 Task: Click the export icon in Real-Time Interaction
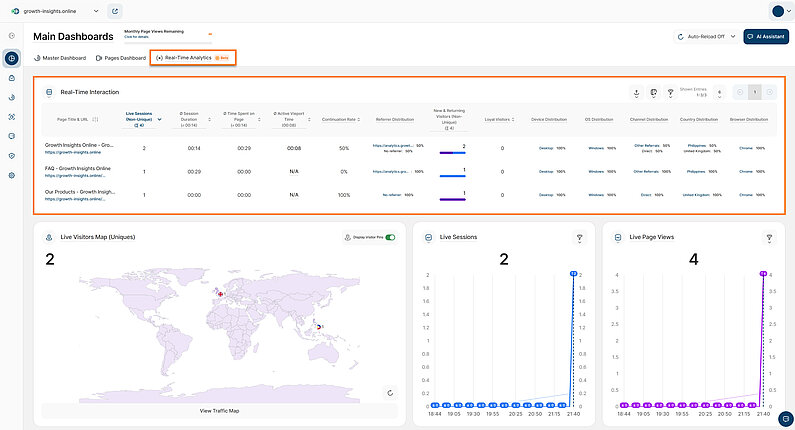click(636, 92)
